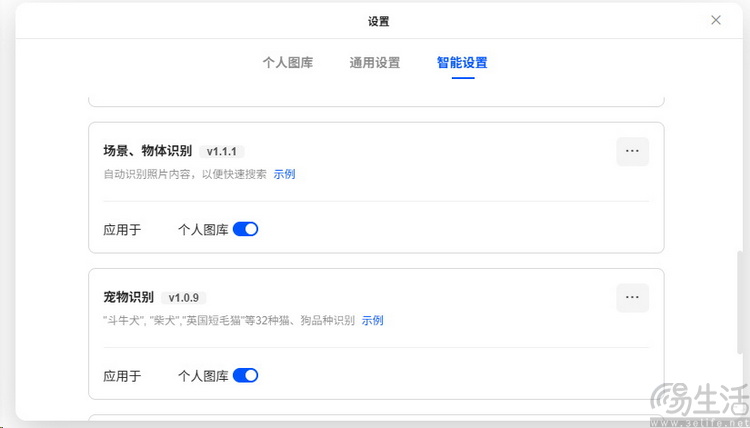This screenshot has height=428, width=750.
Task: Click the 个人图库 label beside the pet toggle
Action: coord(203,376)
